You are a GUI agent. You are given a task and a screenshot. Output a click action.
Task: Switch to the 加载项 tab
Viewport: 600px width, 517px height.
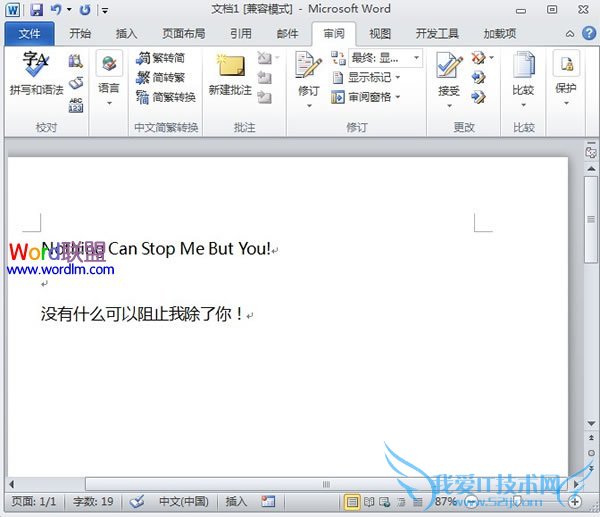click(x=499, y=34)
